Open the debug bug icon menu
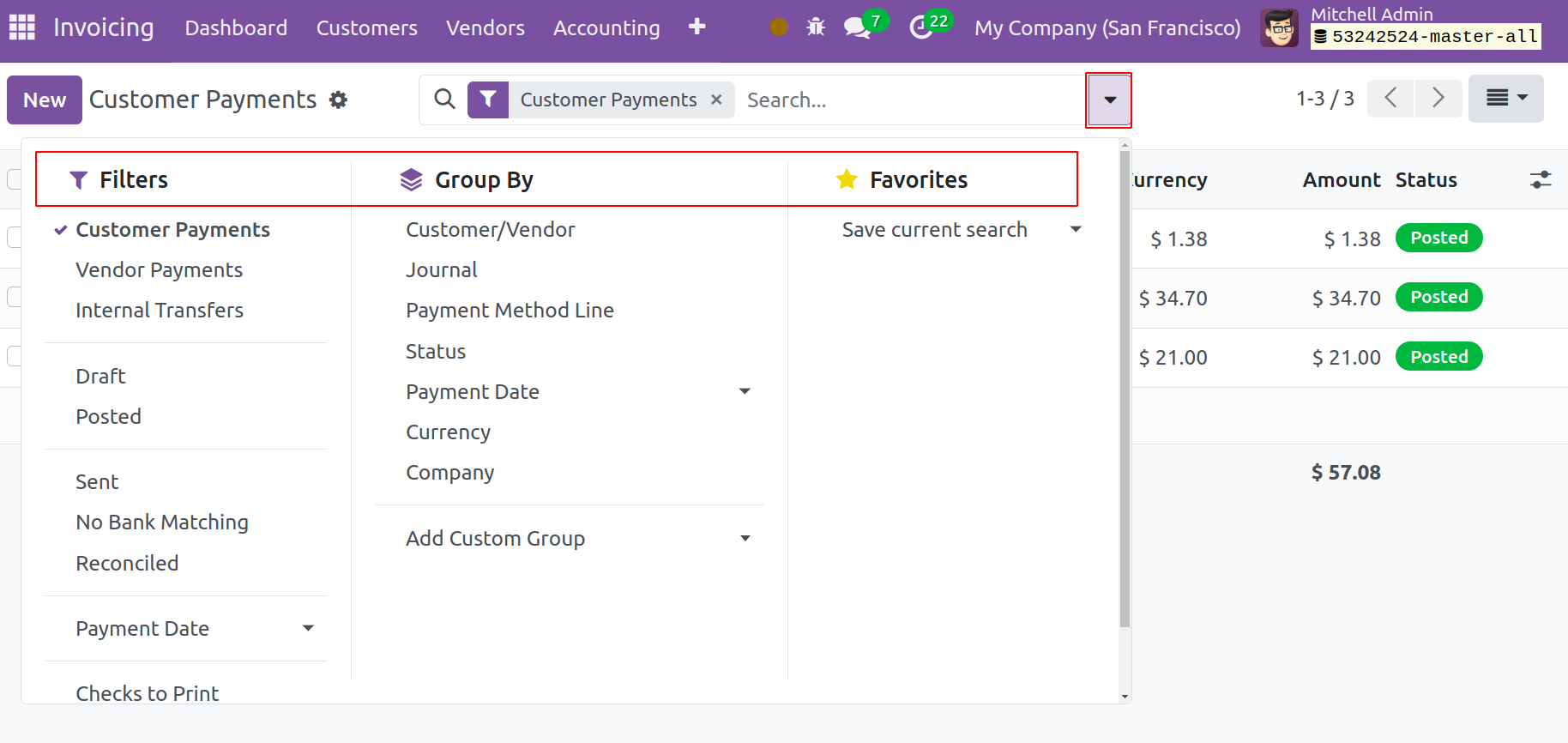Screen dimensions: 1568x743 coord(816,27)
